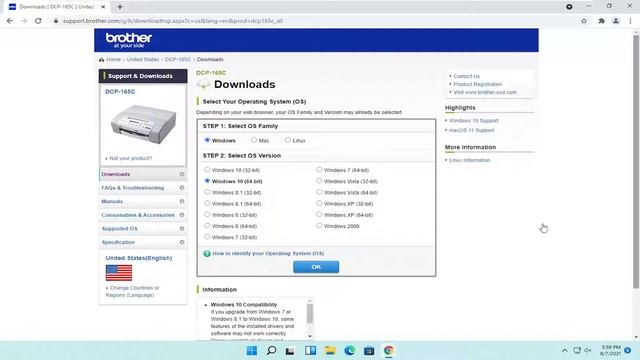Show hidden tray icons chevron
Viewport: 640px width, 360px height.
pyautogui.click(x=564, y=351)
